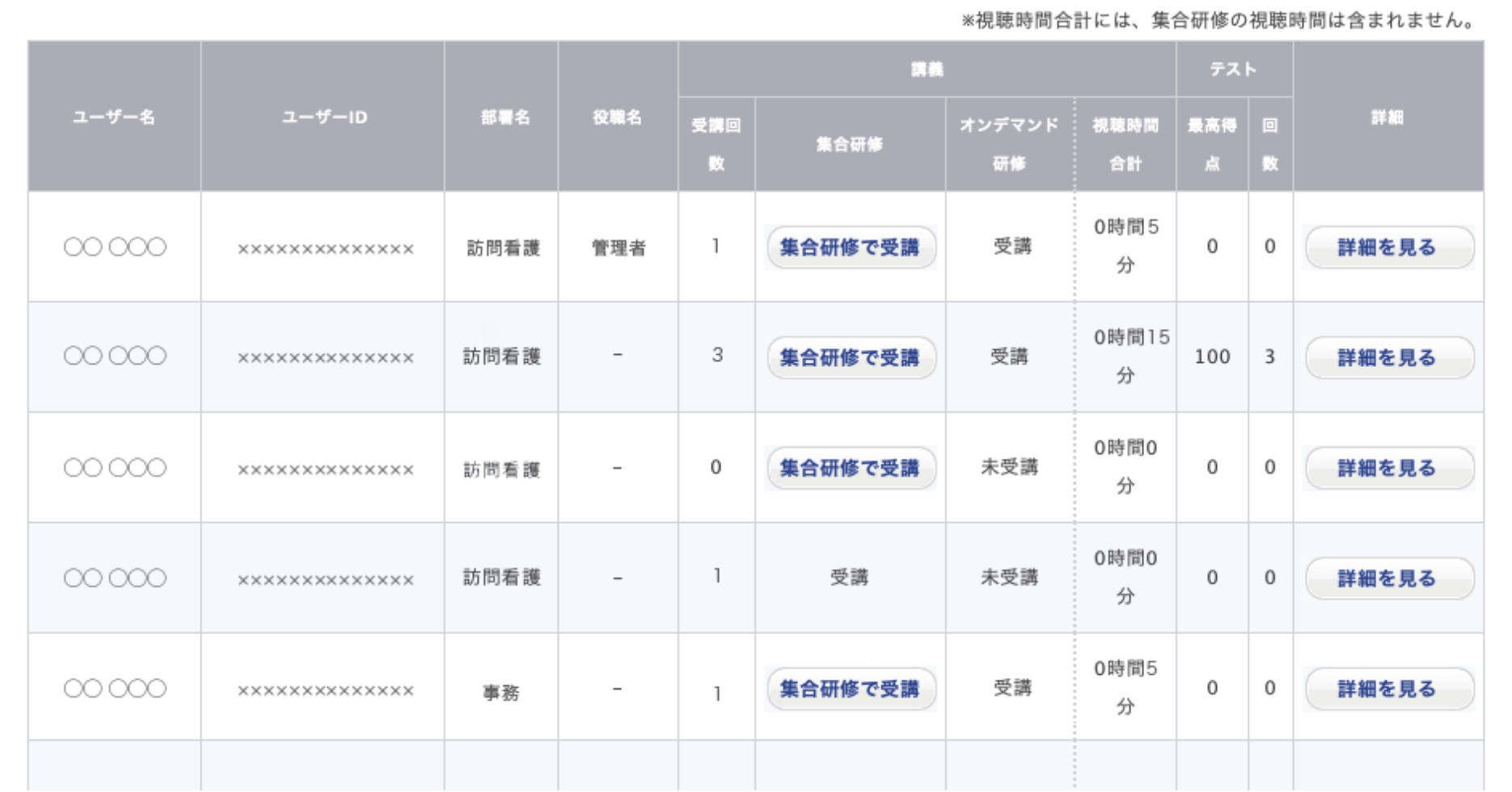Click 集合研修で受講 for the user with 0 受講回数
The width and height of the screenshot is (1512, 792).
[850, 468]
